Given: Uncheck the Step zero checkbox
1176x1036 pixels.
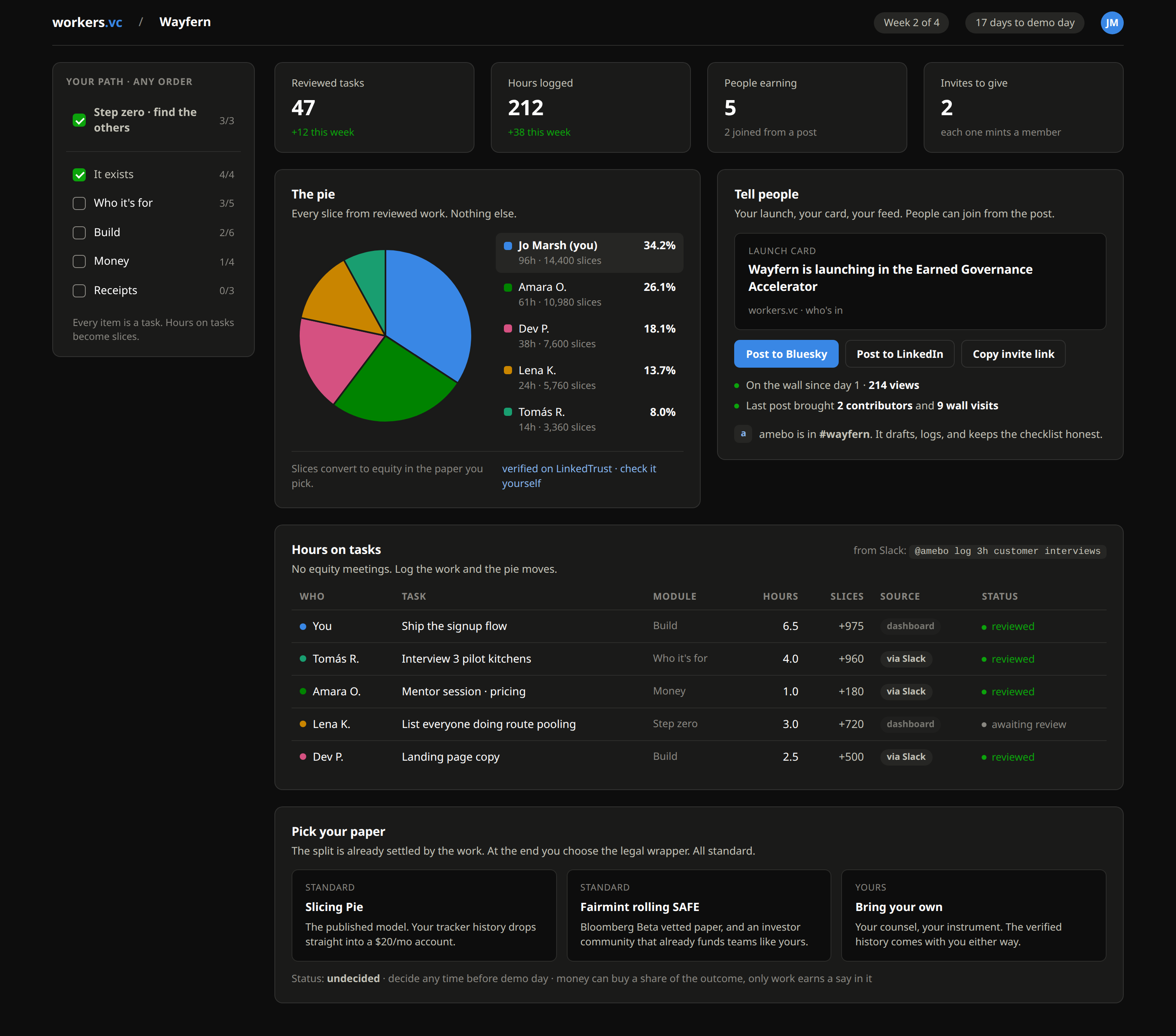Looking at the screenshot, I should coord(79,120).
